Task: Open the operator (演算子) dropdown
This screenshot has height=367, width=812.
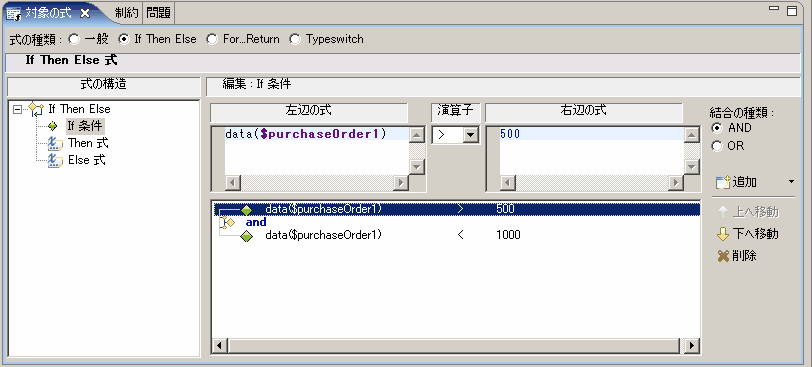Action: click(470, 135)
